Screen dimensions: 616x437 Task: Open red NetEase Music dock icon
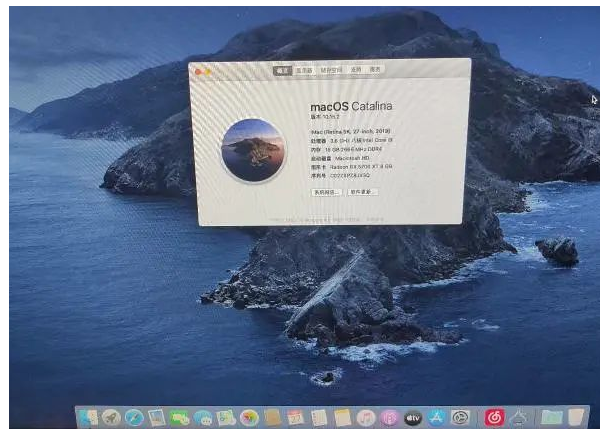point(494,417)
